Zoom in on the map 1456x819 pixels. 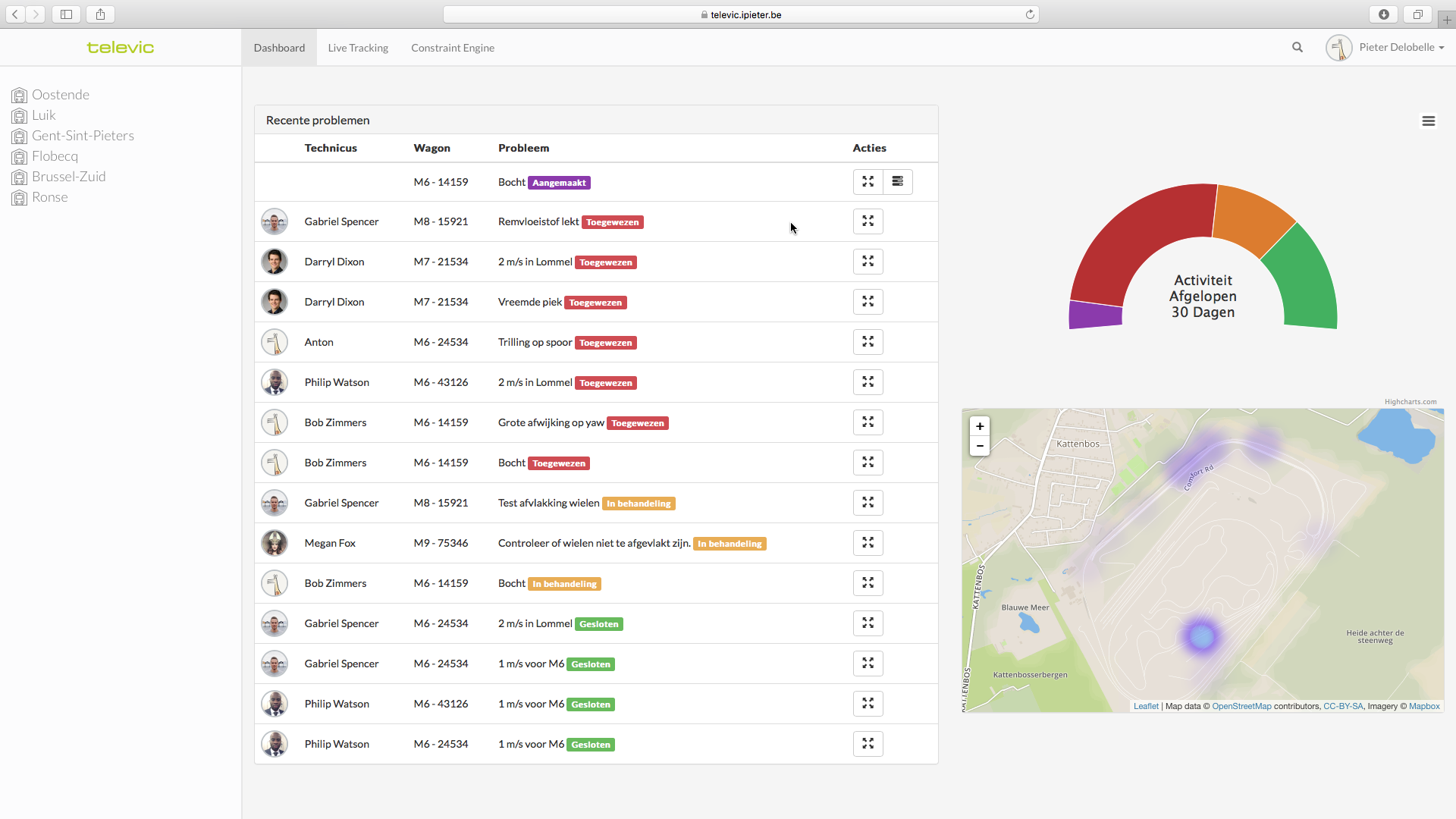tap(979, 426)
